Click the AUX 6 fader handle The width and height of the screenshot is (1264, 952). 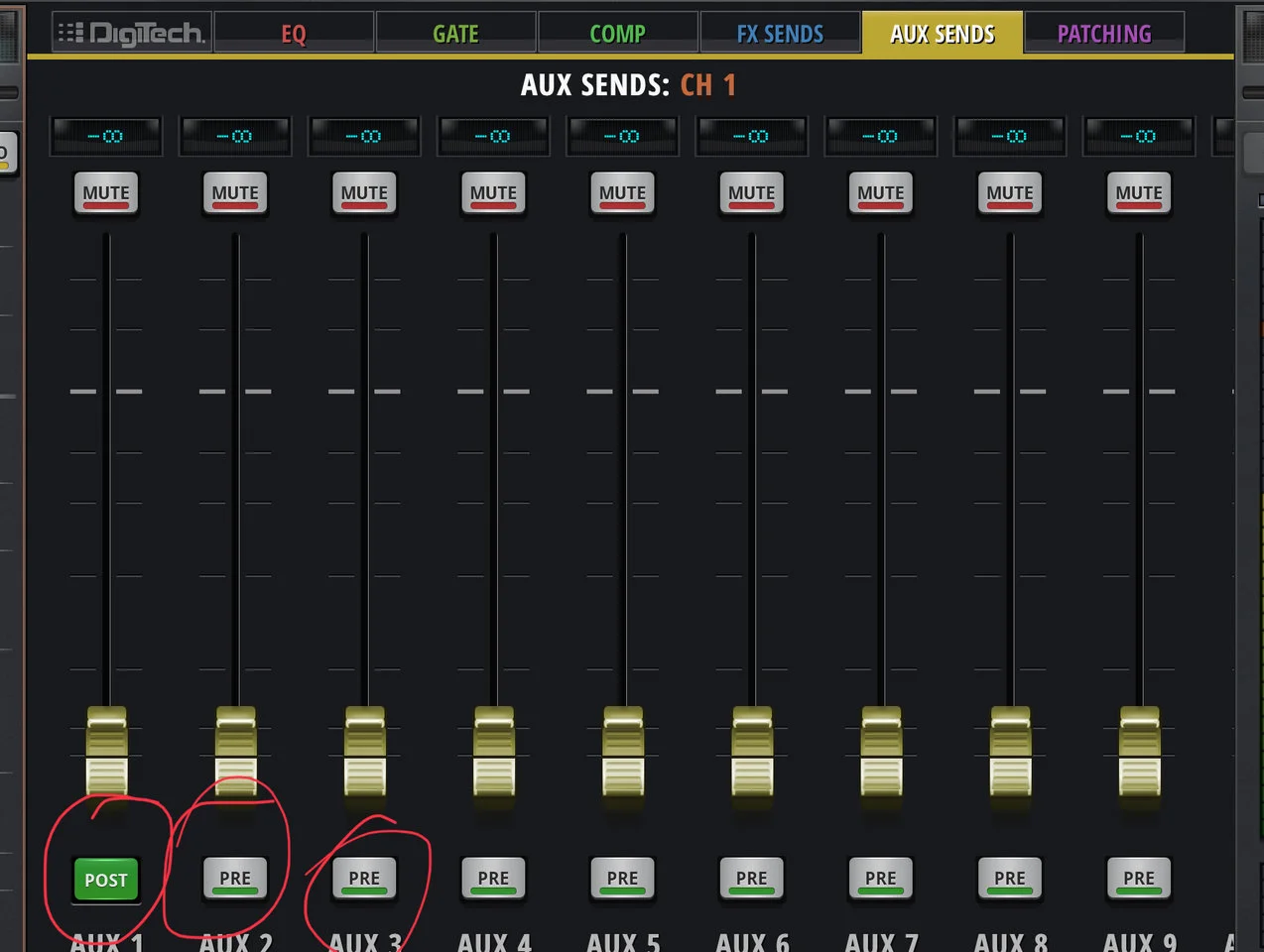pos(752,752)
